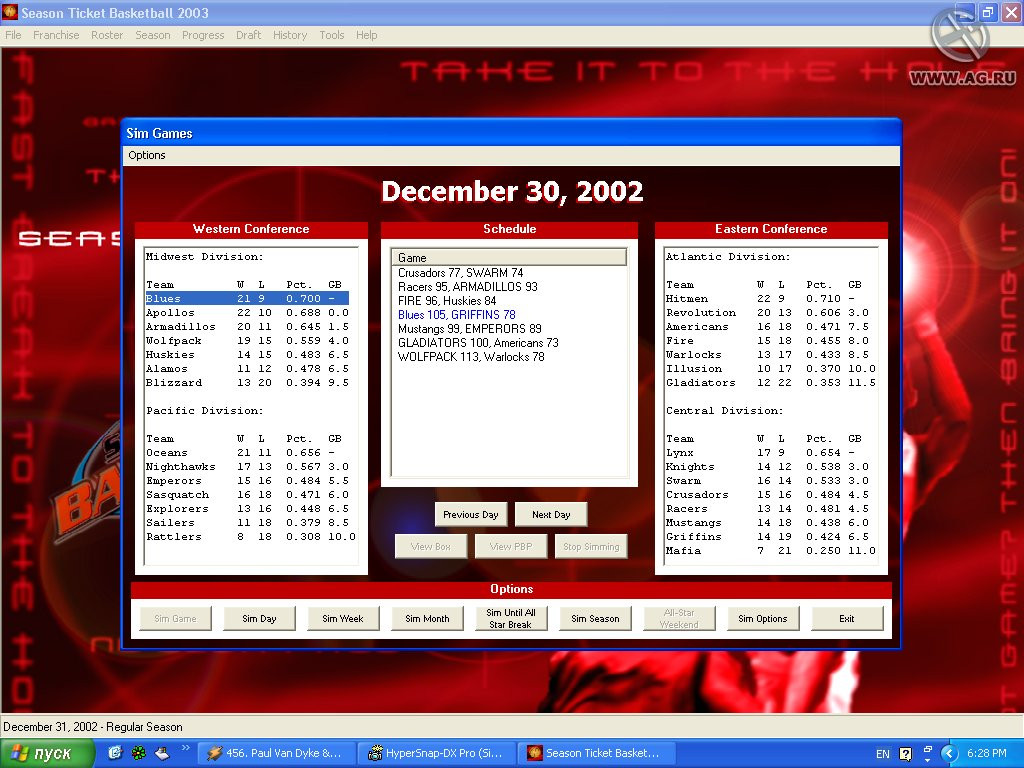Click the EN language indicator in tray
Viewport: 1024px width, 768px height.
tap(882, 754)
